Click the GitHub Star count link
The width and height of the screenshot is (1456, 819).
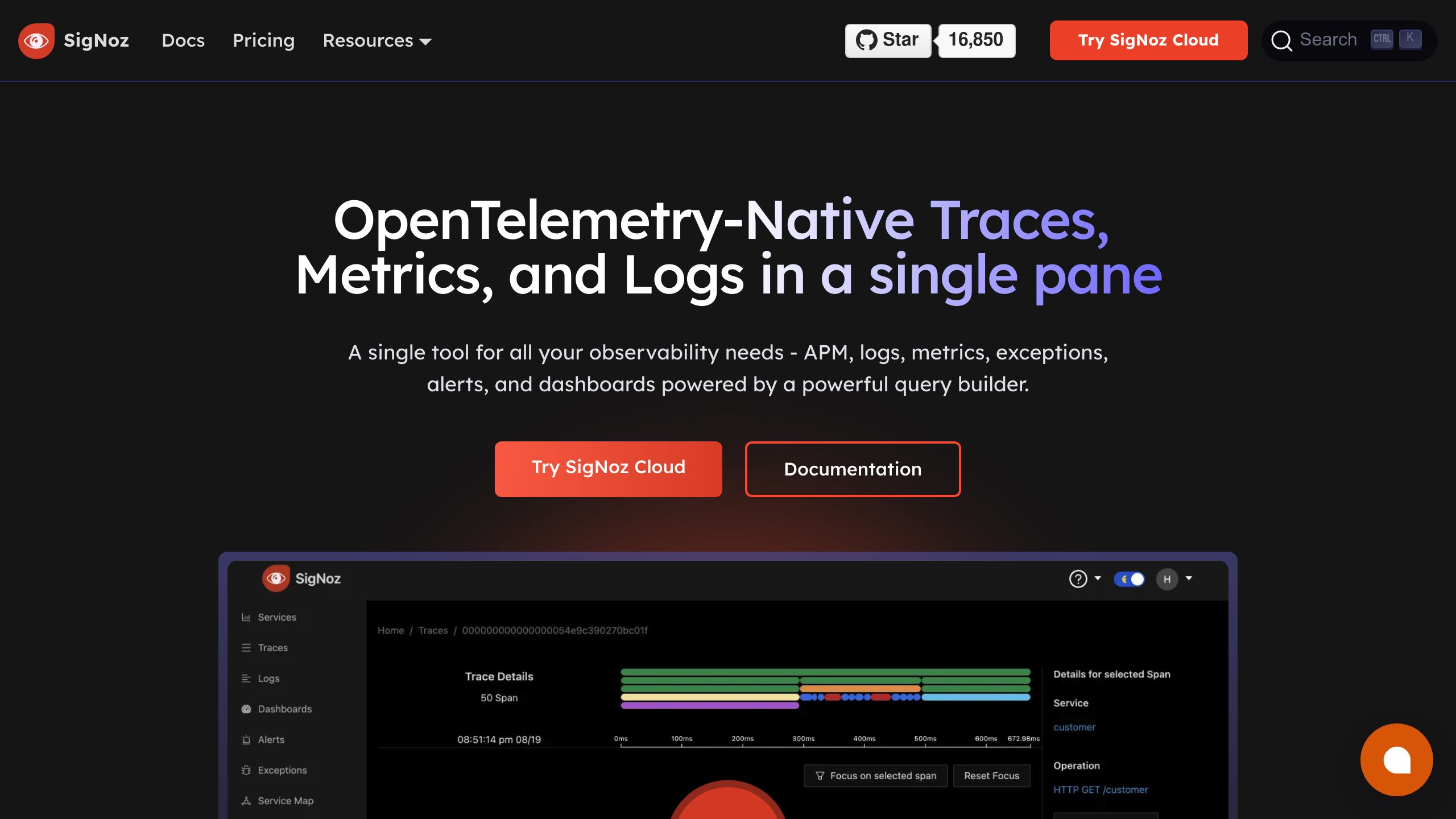point(975,40)
